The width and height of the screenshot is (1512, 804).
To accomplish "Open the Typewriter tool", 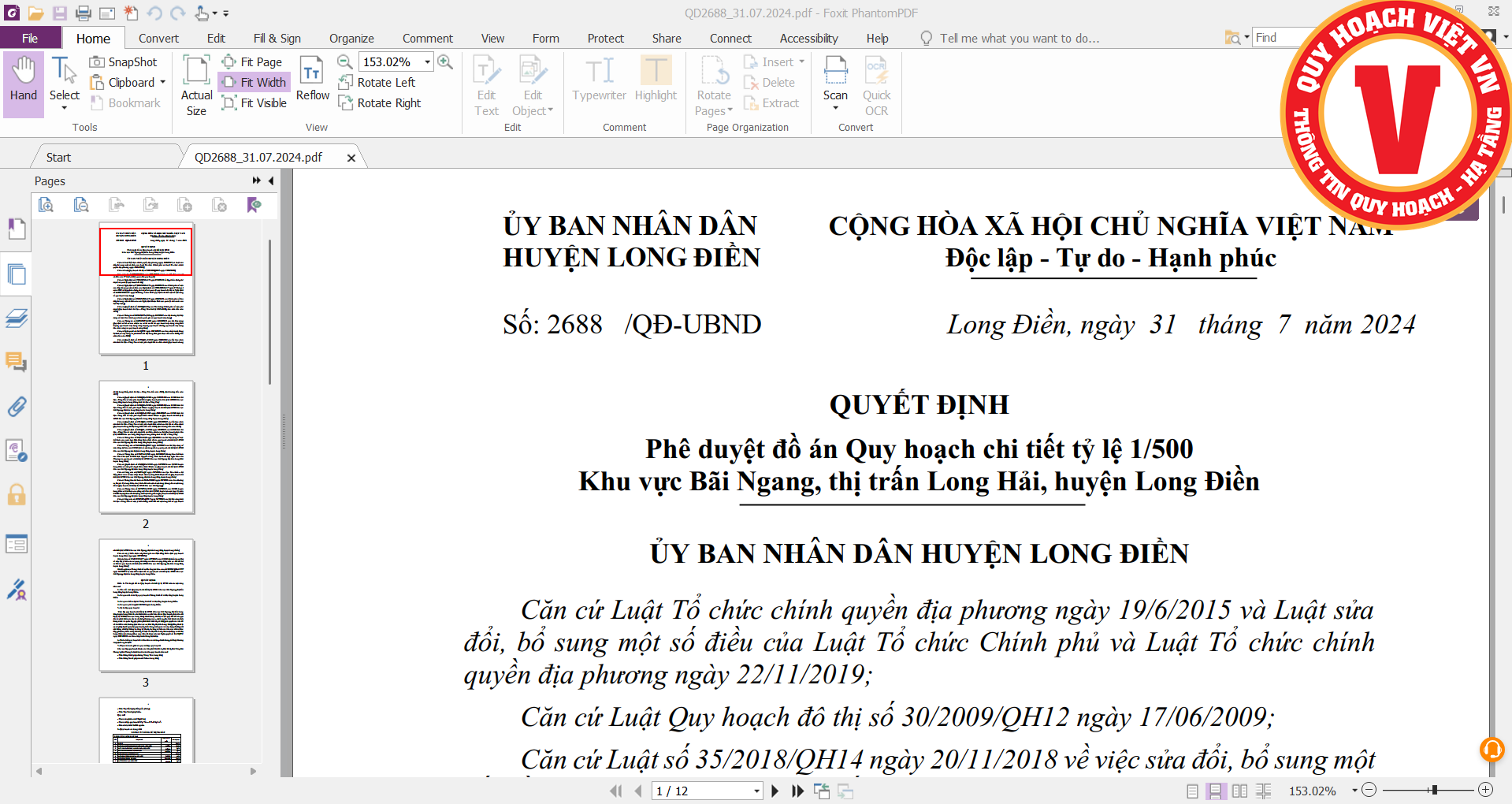I will pyautogui.click(x=599, y=82).
